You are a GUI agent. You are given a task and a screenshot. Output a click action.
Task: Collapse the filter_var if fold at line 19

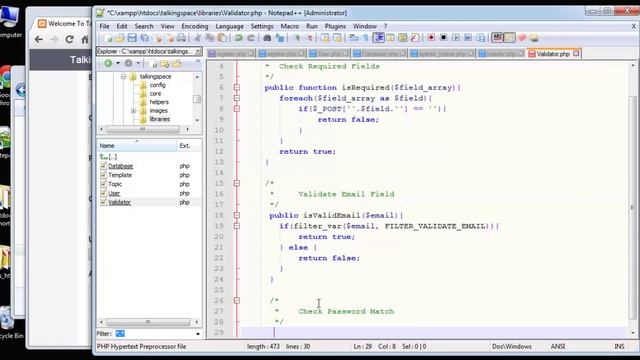pos(237,226)
